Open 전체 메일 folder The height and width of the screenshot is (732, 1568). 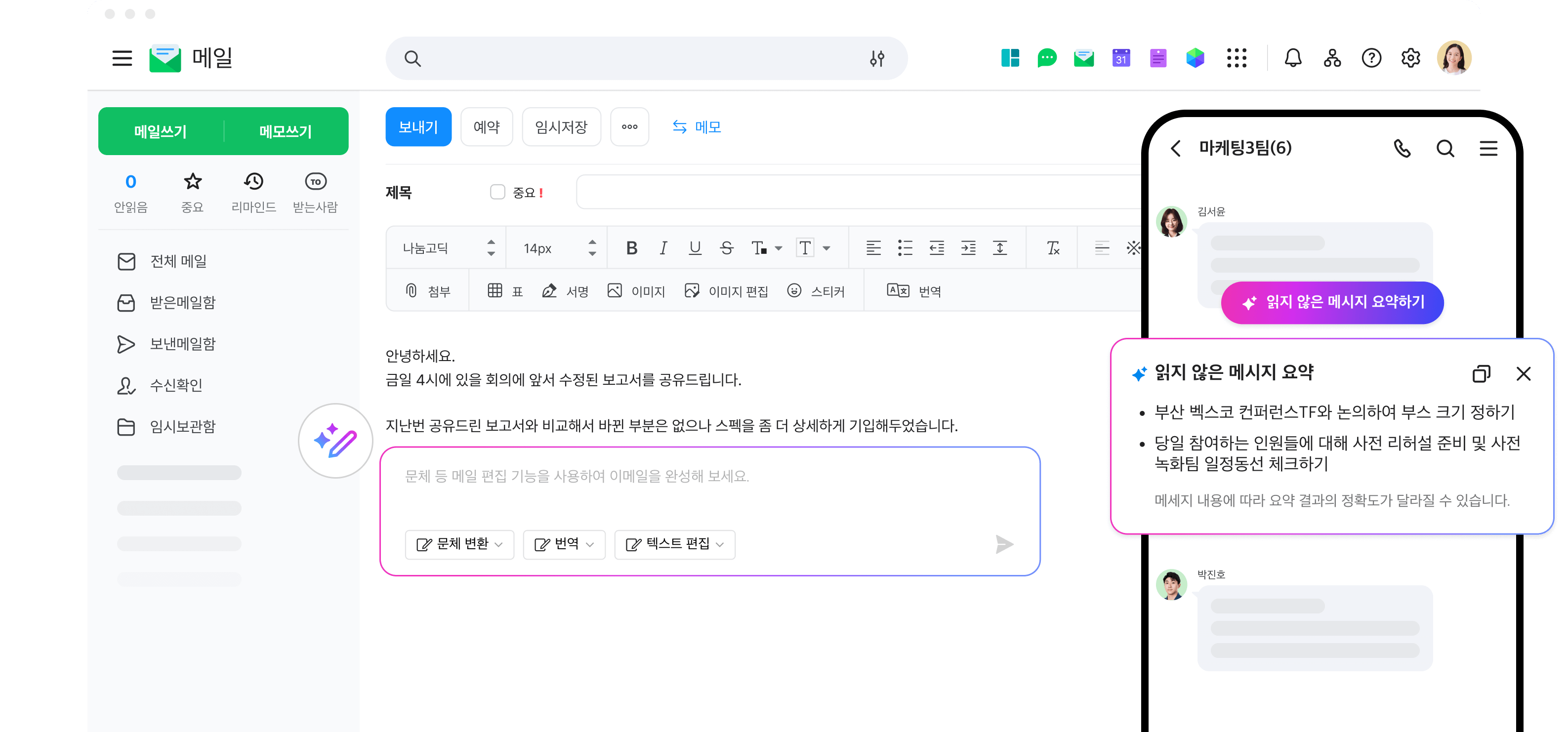pyautogui.click(x=162, y=261)
